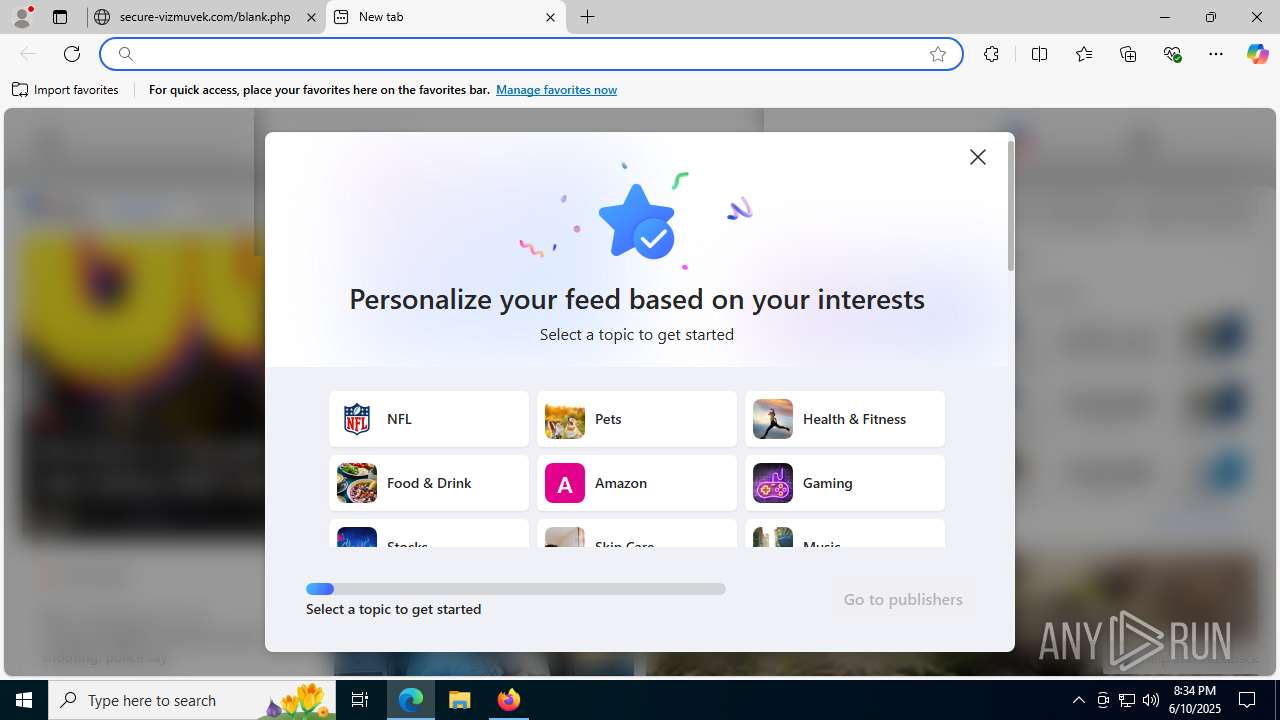Click the taskbar search box
This screenshot has height=720, width=1280.
[194, 700]
